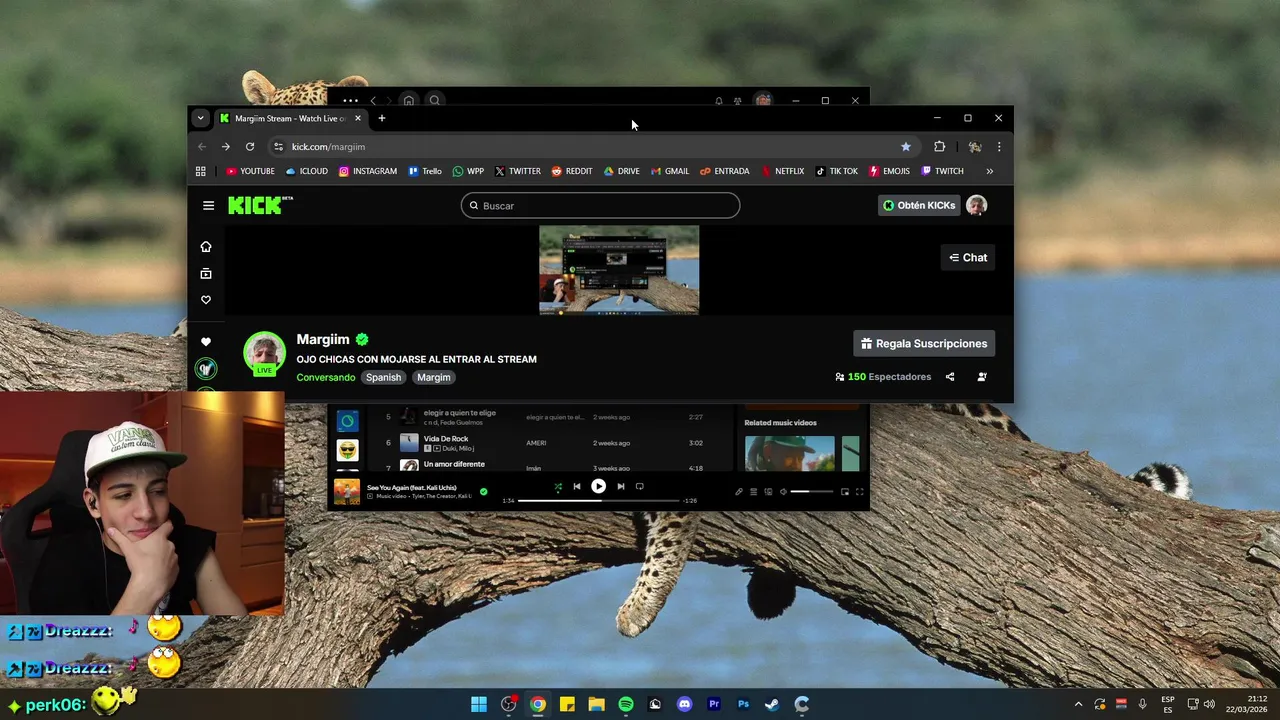
Task: Close the Margiim Stream tab
Action: 358,118
